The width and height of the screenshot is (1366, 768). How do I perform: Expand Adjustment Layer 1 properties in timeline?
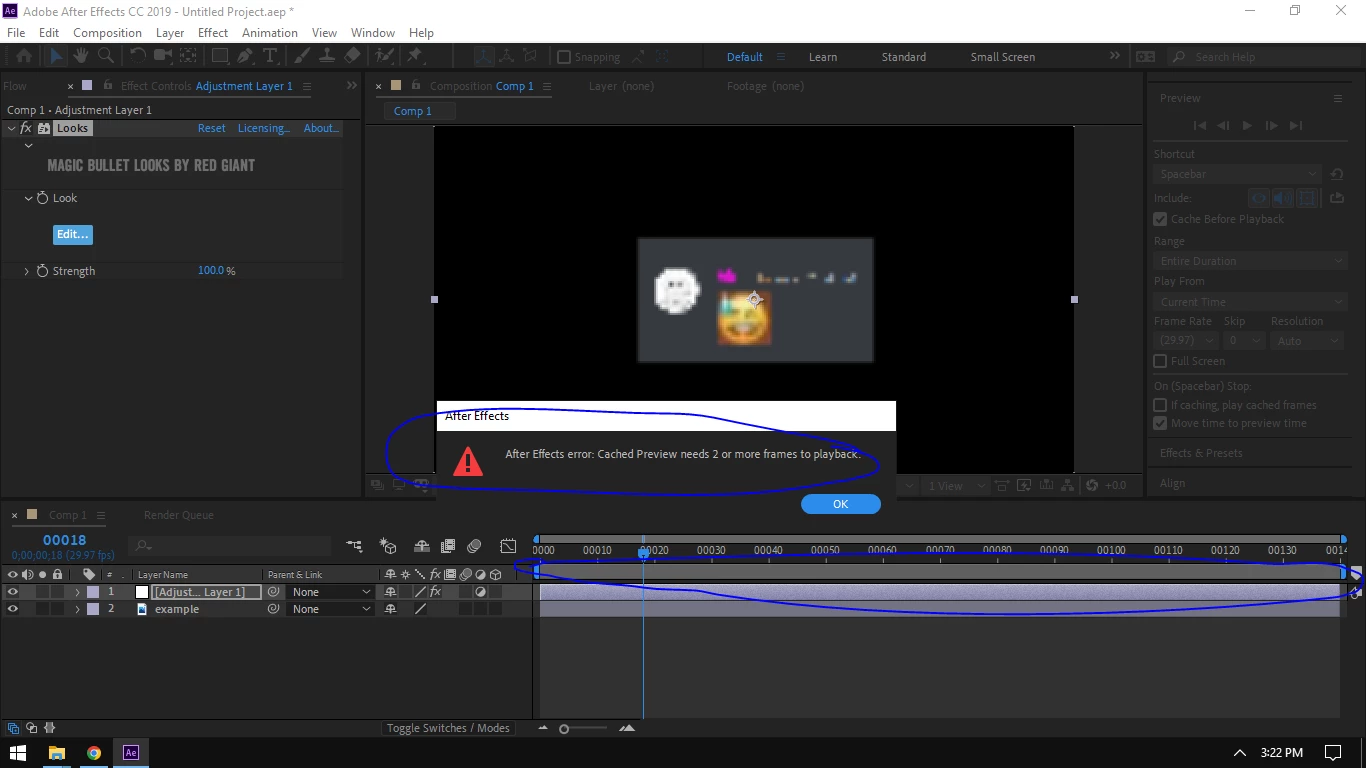click(x=77, y=592)
